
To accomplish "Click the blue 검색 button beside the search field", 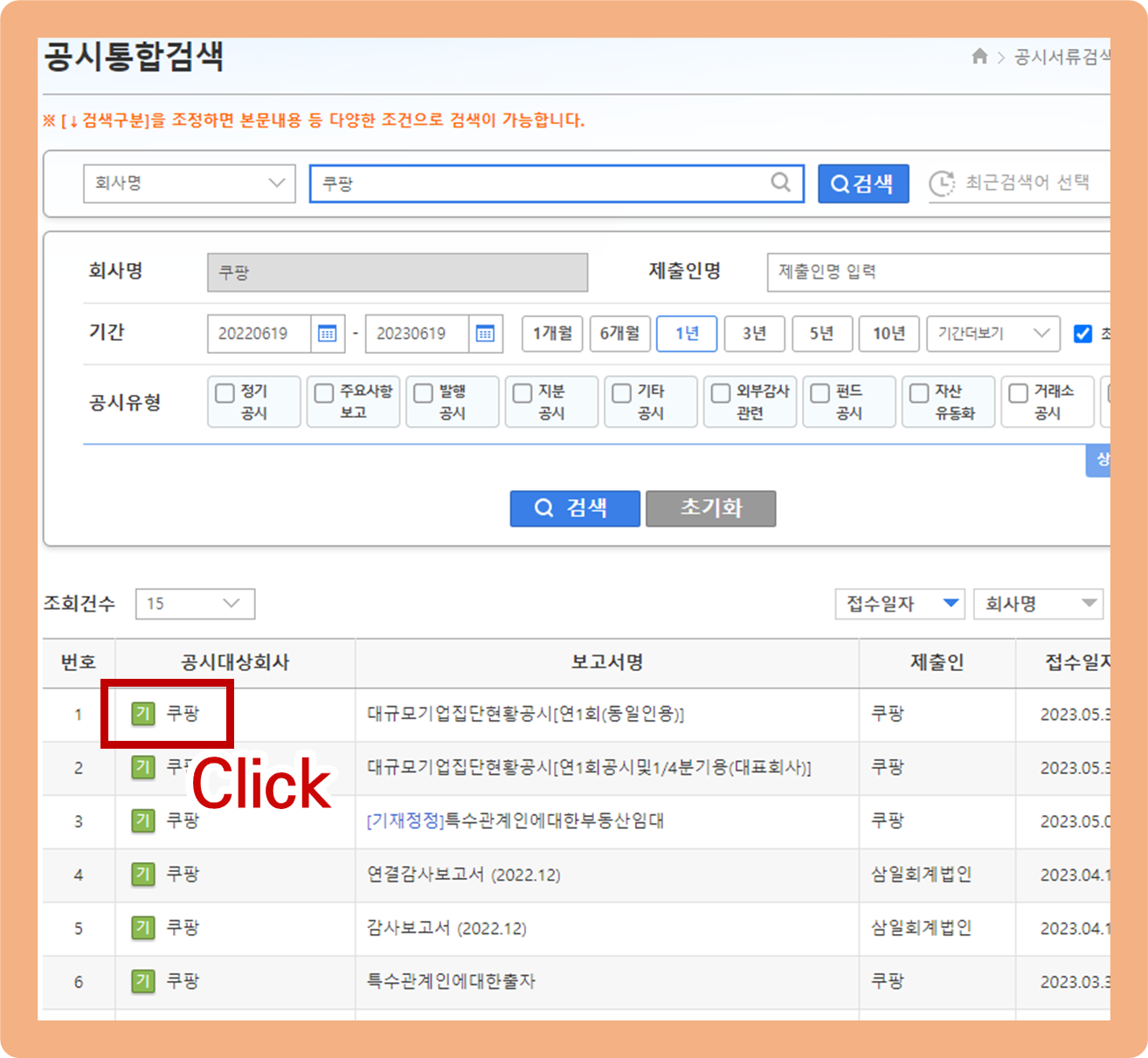I will click(863, 183).
